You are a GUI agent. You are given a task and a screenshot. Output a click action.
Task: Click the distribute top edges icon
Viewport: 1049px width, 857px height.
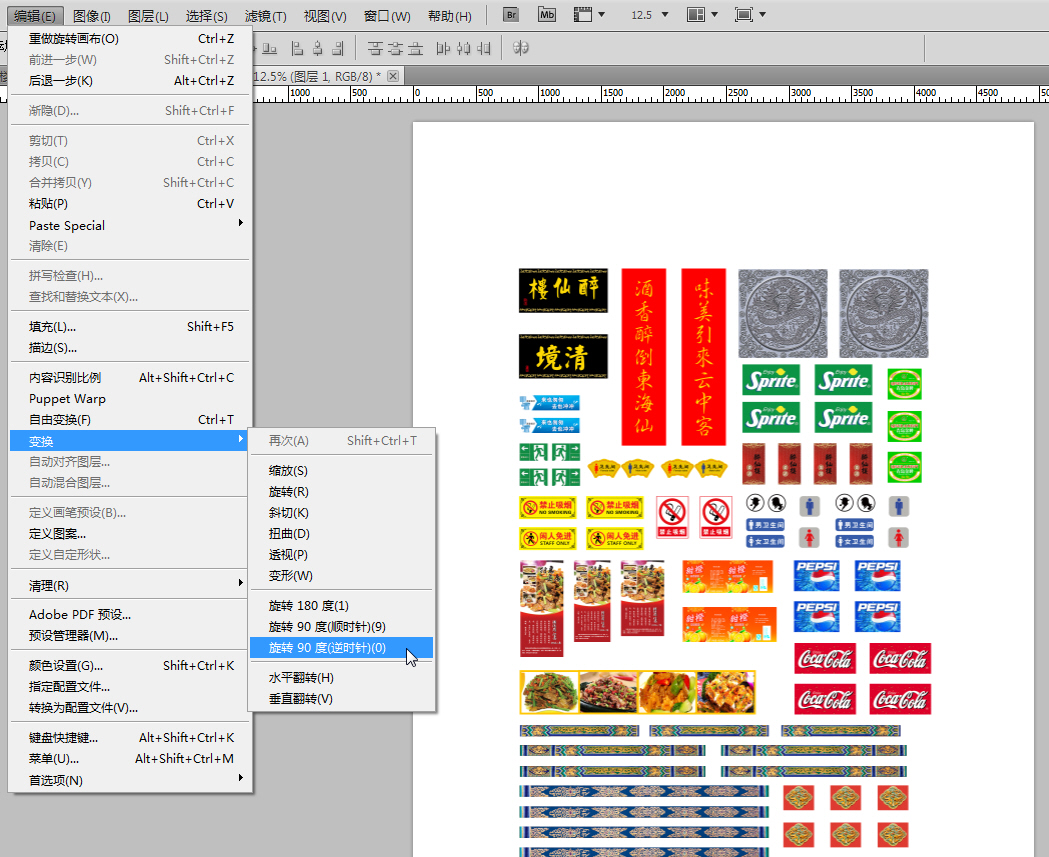click(375, 48)
